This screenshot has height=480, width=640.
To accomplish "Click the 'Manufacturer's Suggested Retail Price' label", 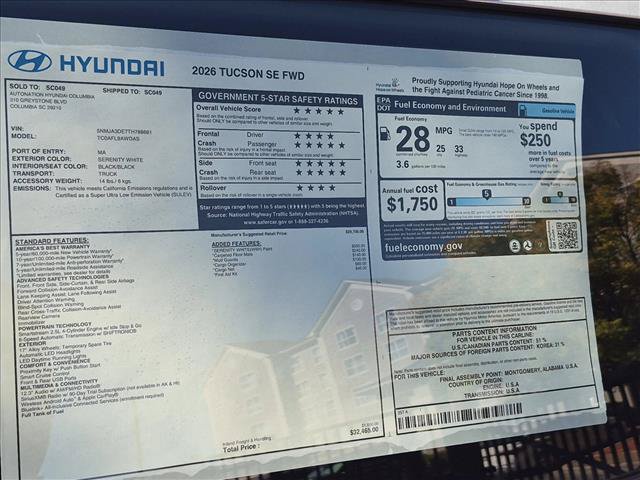I will pyautogui.click(x=249, y=234).
